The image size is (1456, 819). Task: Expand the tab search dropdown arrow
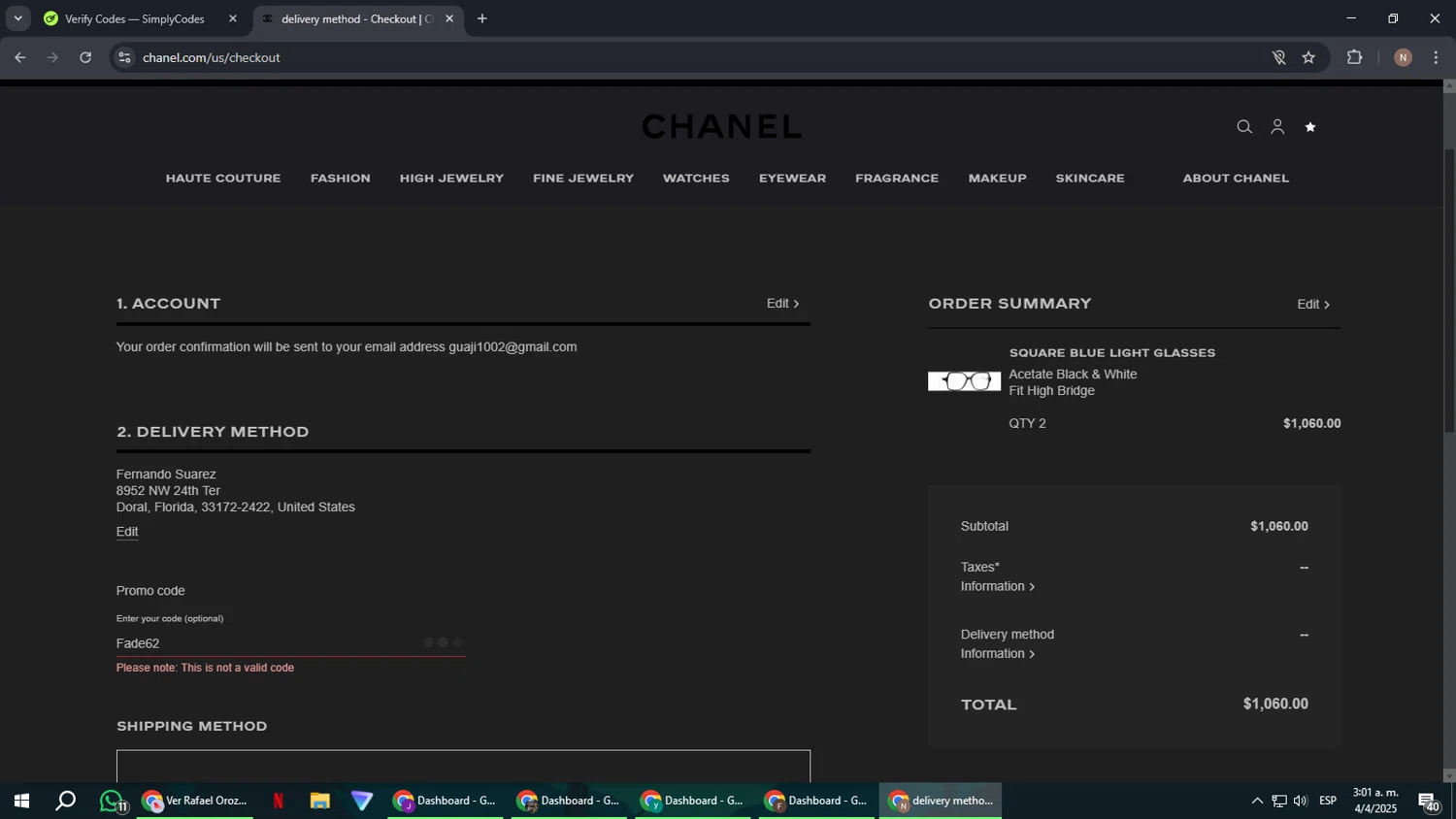point(17,18)
